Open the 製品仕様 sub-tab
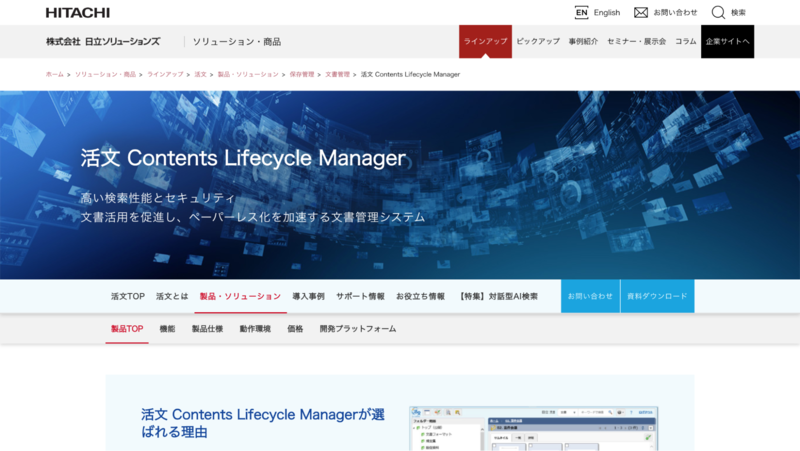 pos(207,329)
